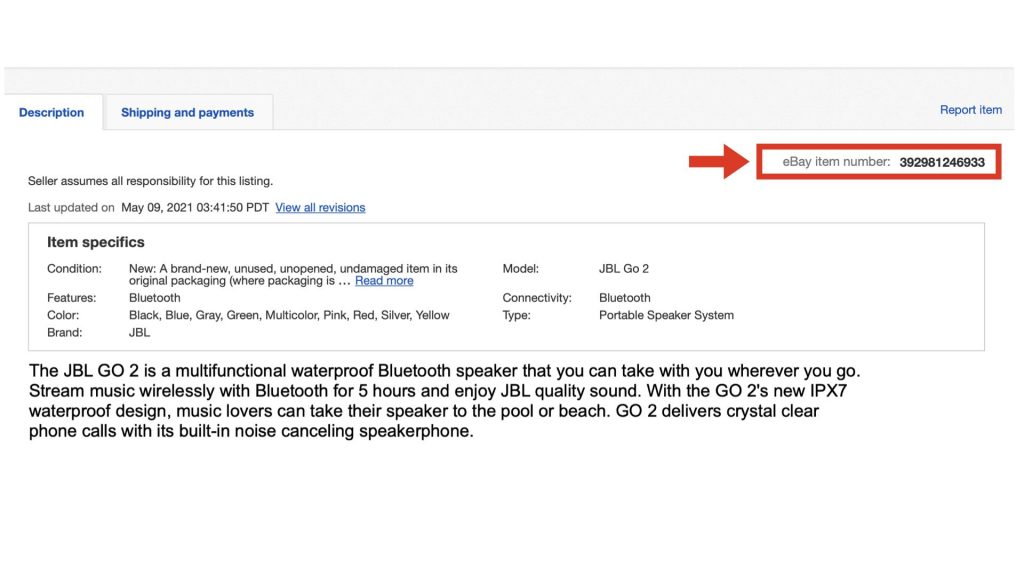Viewport: 1024px width, 576px height.
Task: Click the Condition description text
Action: tap(293, 275)
